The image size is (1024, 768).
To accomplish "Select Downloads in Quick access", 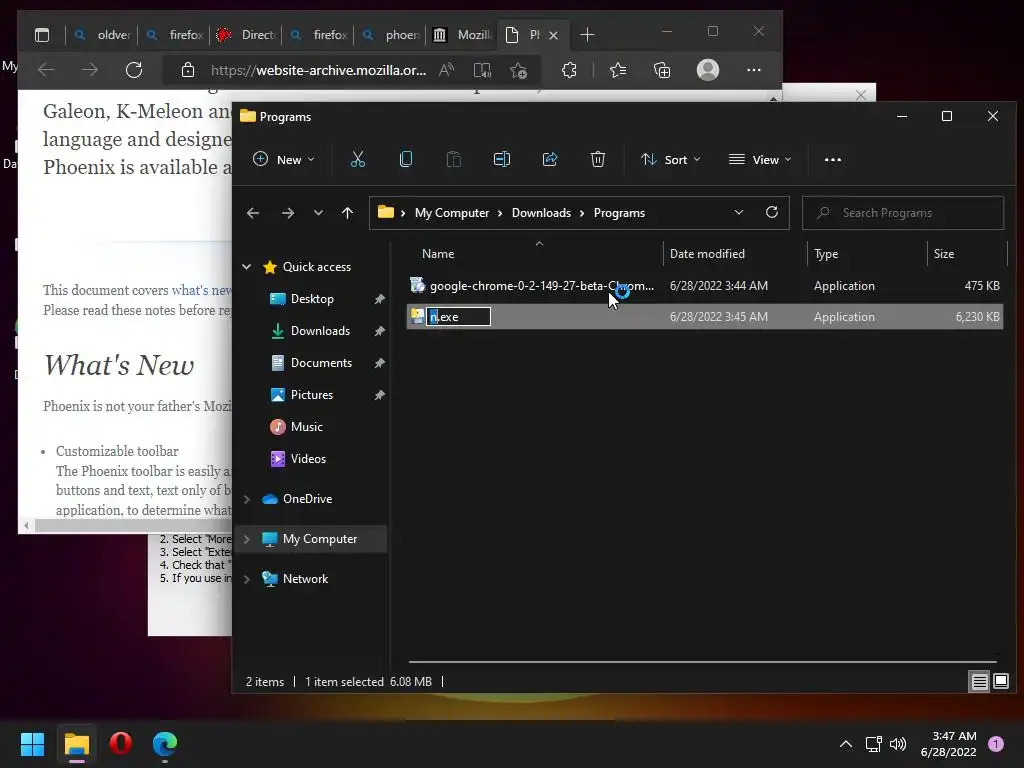I will click(320, 330).
